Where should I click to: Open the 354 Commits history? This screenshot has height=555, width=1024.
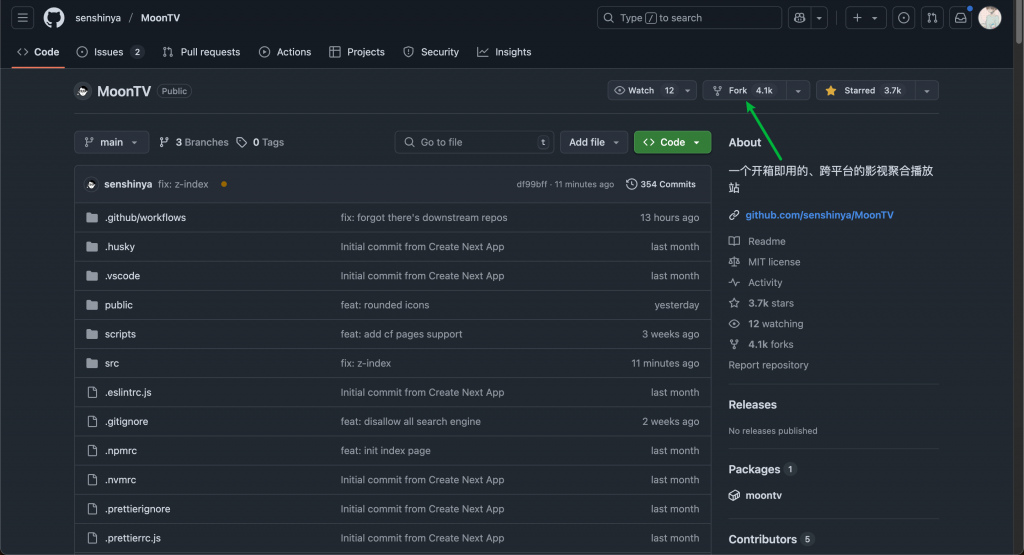click(x=661, y=184)
